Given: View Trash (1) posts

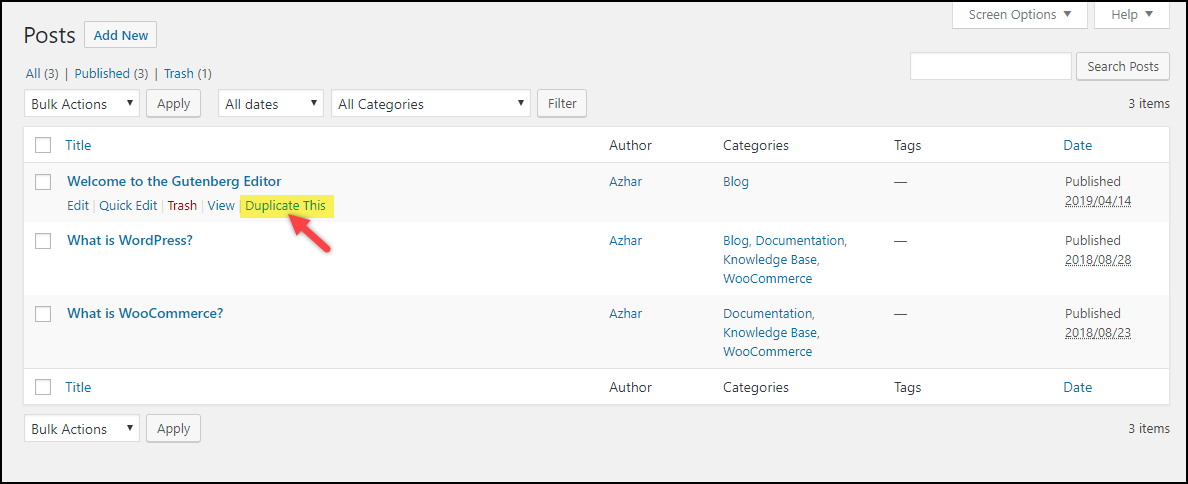Looking at the screenshot, I should pos(188,73).
